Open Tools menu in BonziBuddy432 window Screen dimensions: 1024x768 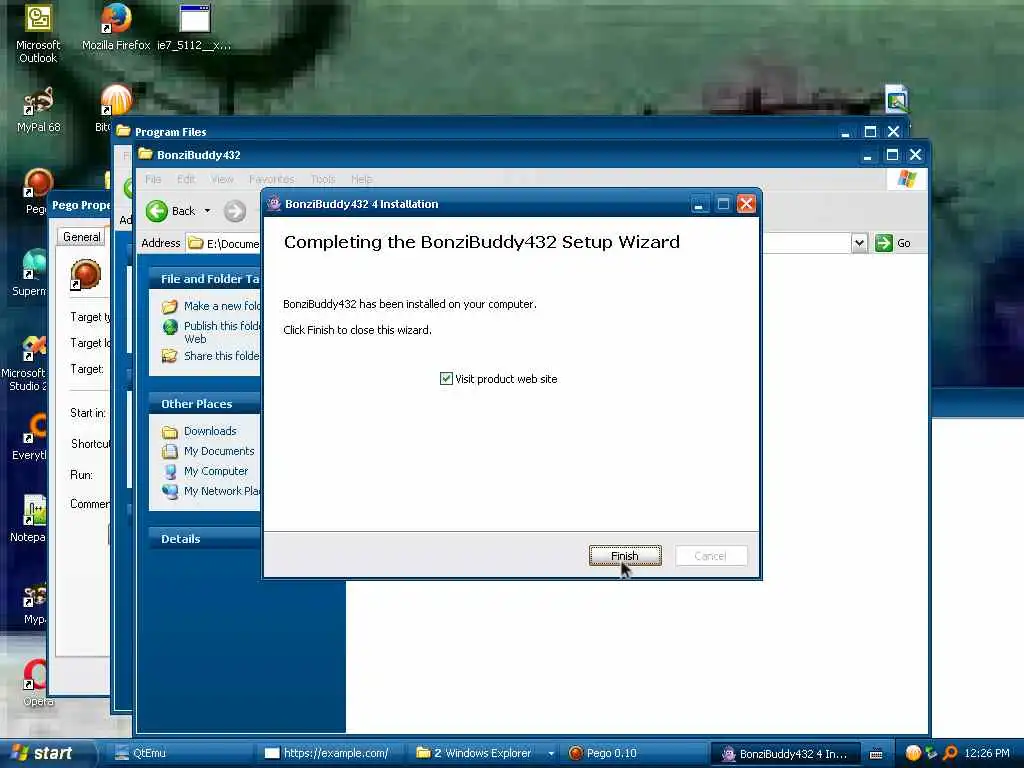[x=323, y=179]
